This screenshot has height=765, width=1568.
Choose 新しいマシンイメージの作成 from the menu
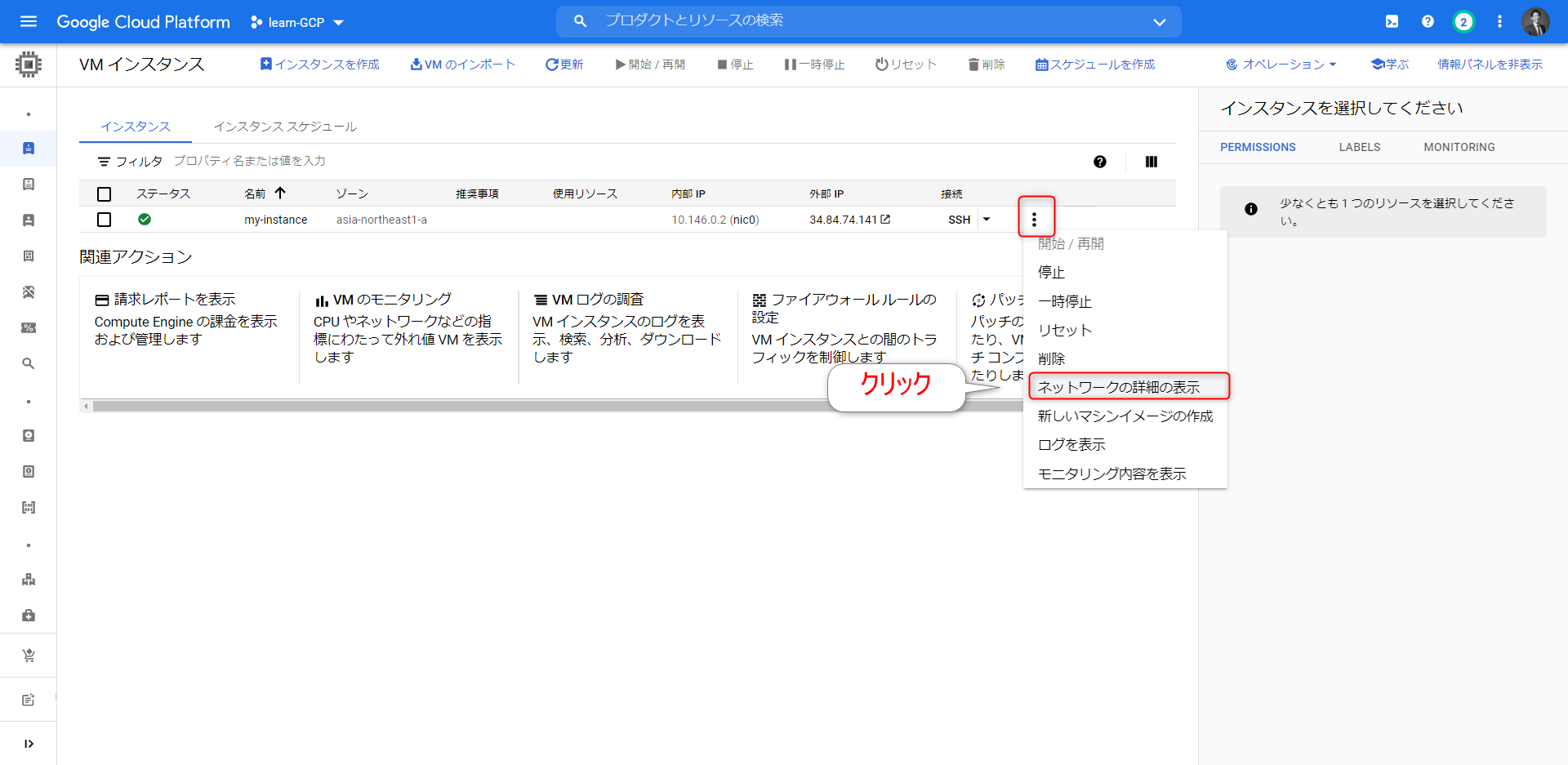pos(1125,416)
